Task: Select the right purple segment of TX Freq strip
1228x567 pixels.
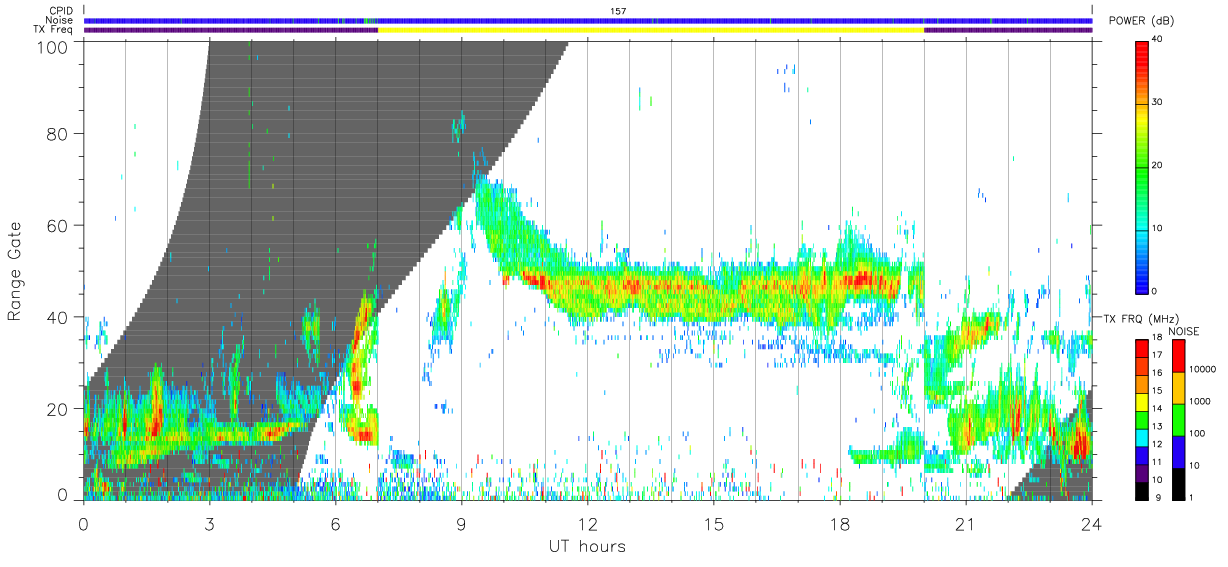Action: point(1008,30)
